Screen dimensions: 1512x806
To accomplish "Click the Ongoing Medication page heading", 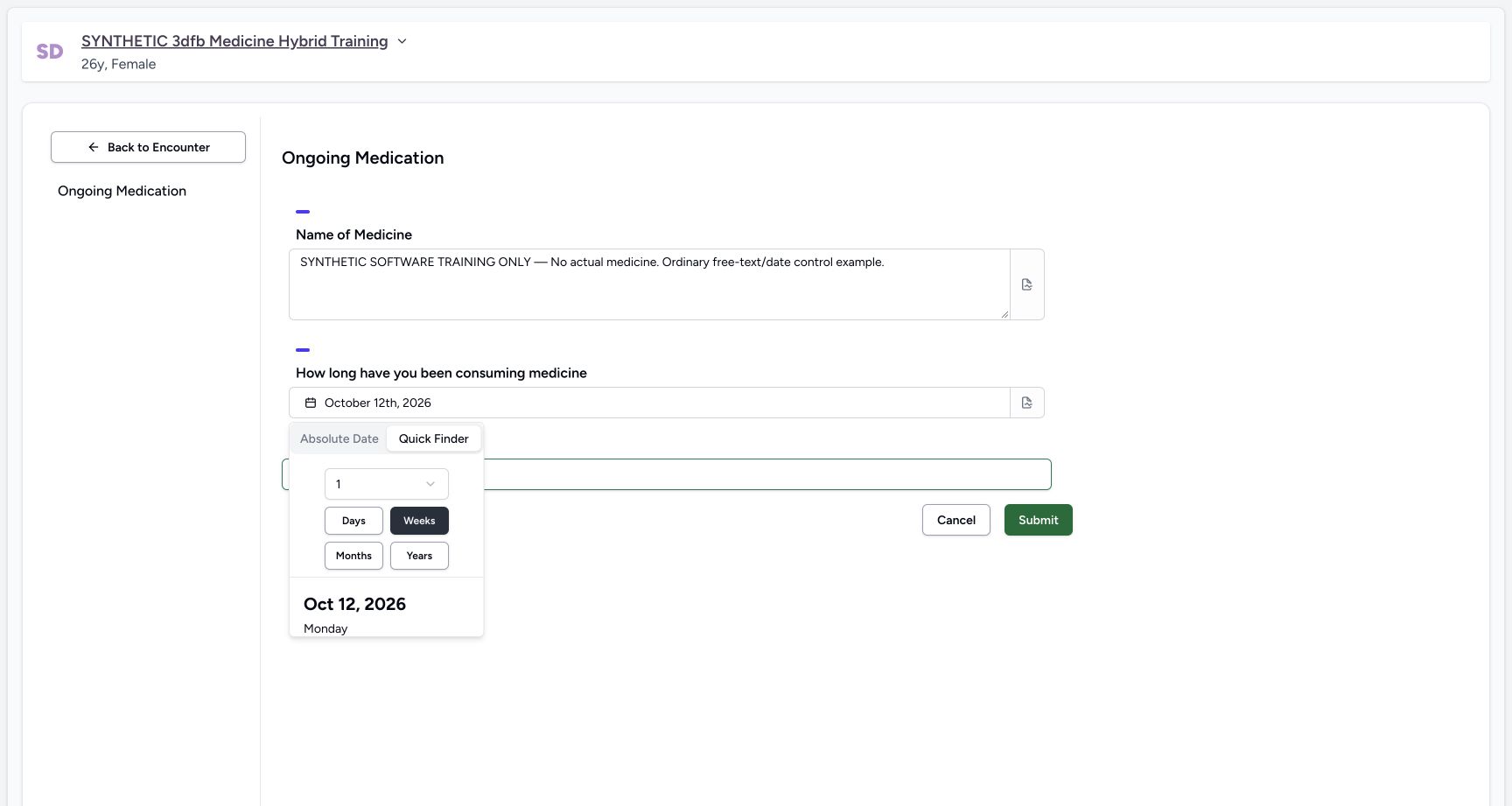I will click(x=363, y=158).
